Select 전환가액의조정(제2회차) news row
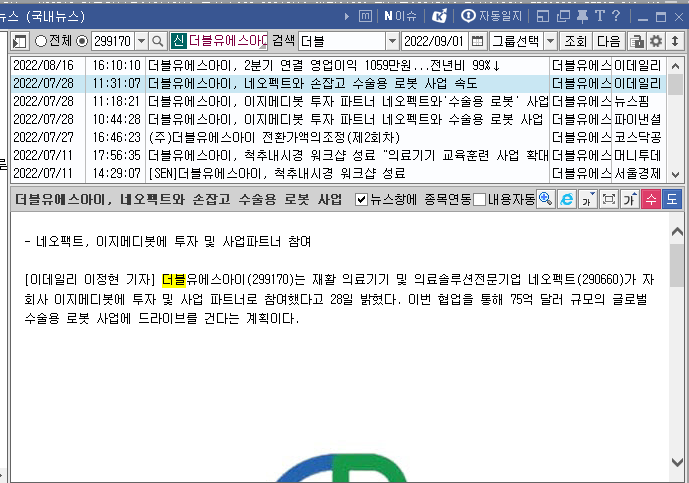This screenshot has height=483, width=689. (338, 138)
